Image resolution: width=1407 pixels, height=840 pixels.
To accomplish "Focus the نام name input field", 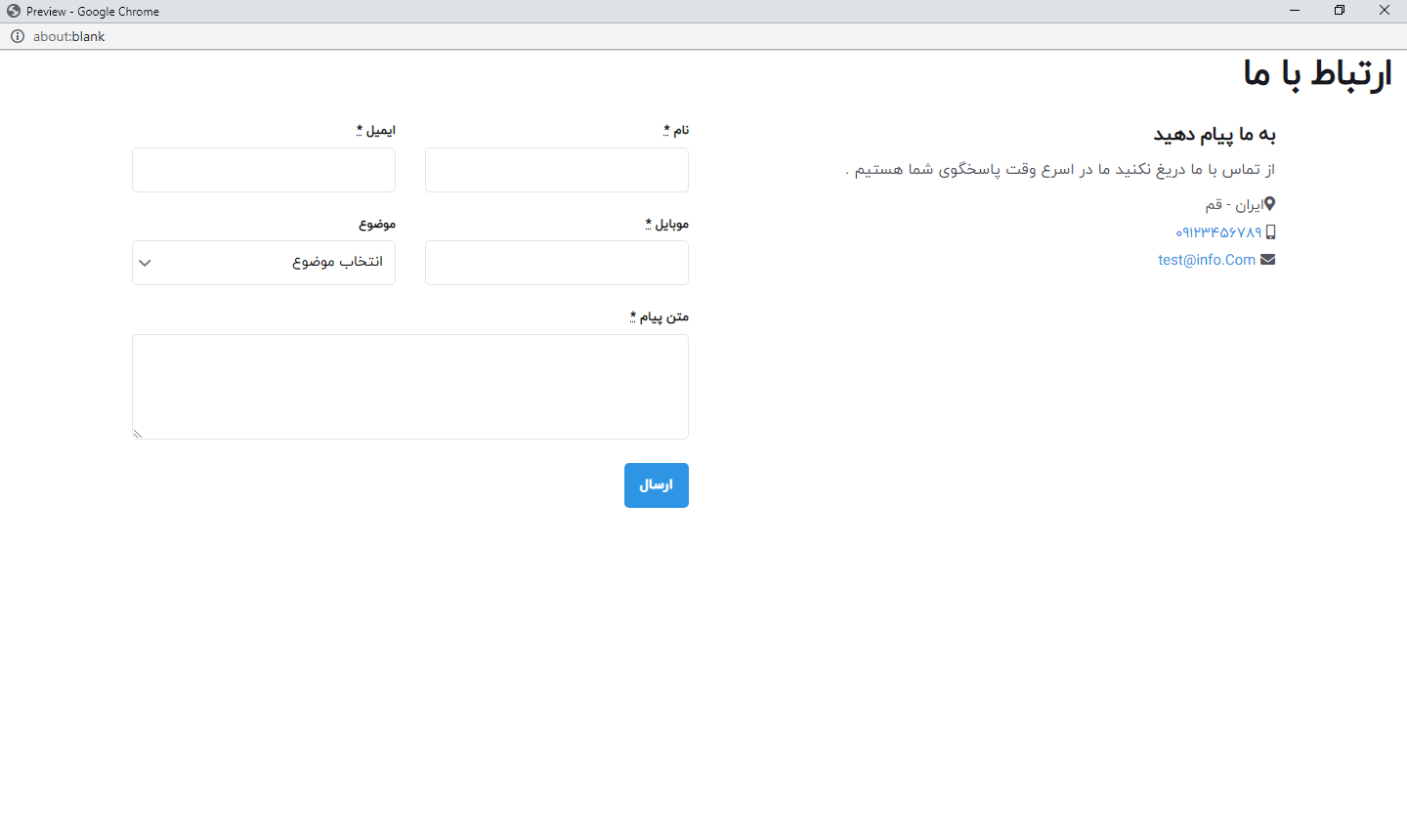I will coord(557,170).
